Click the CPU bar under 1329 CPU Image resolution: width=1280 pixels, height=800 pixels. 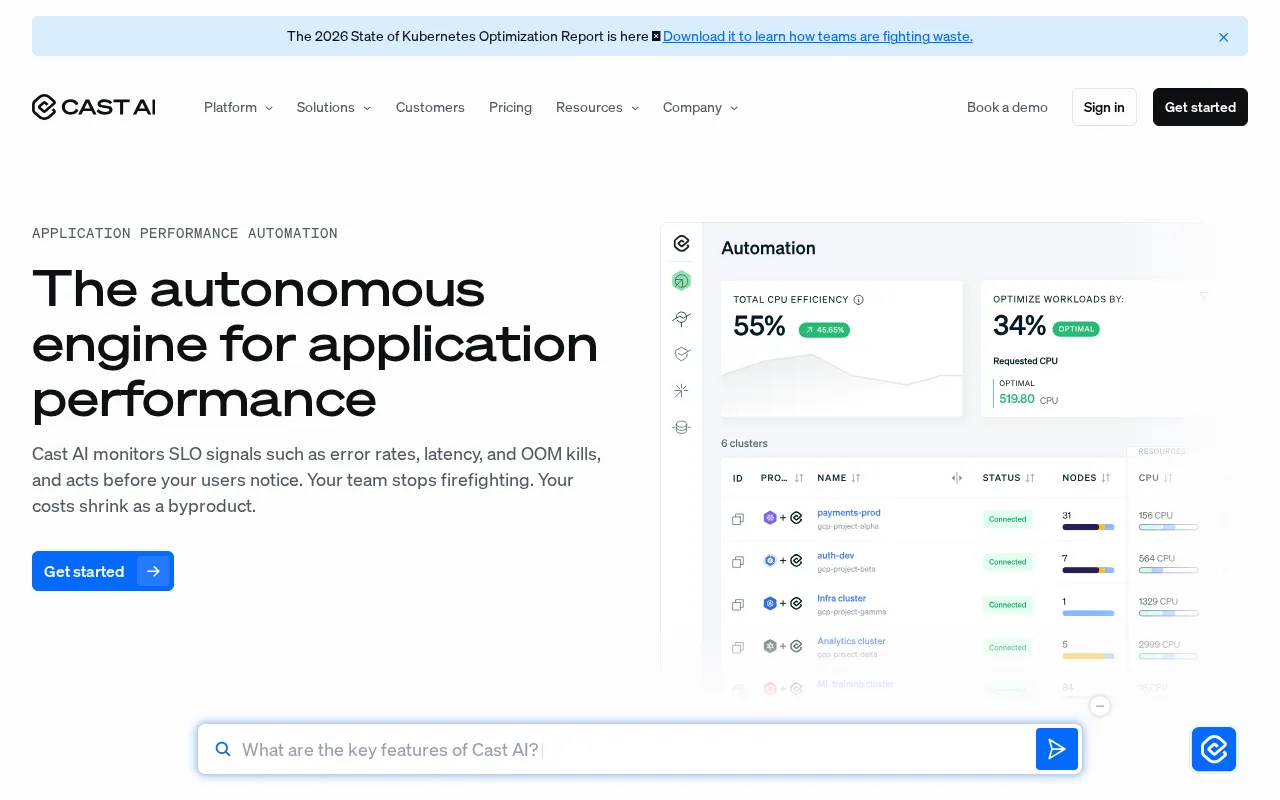tap(1168, 613)
